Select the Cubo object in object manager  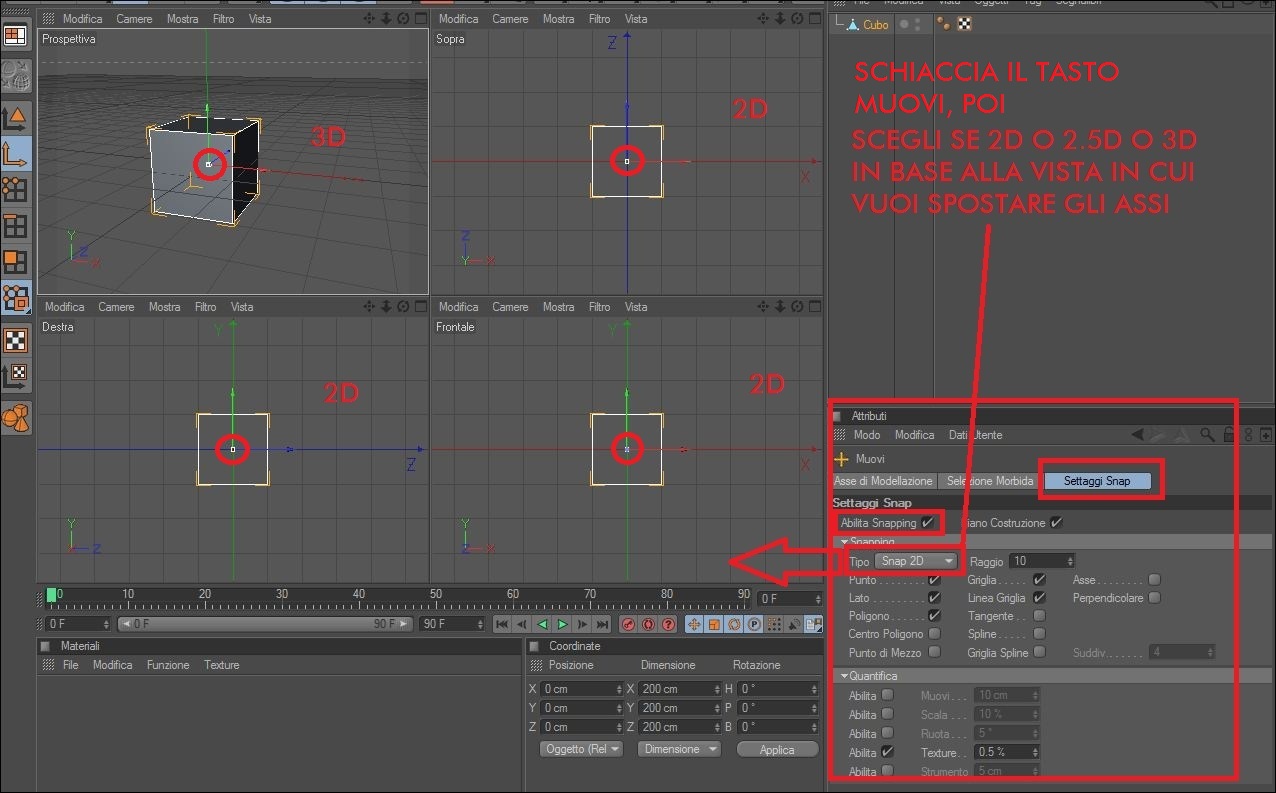[875, 25]
